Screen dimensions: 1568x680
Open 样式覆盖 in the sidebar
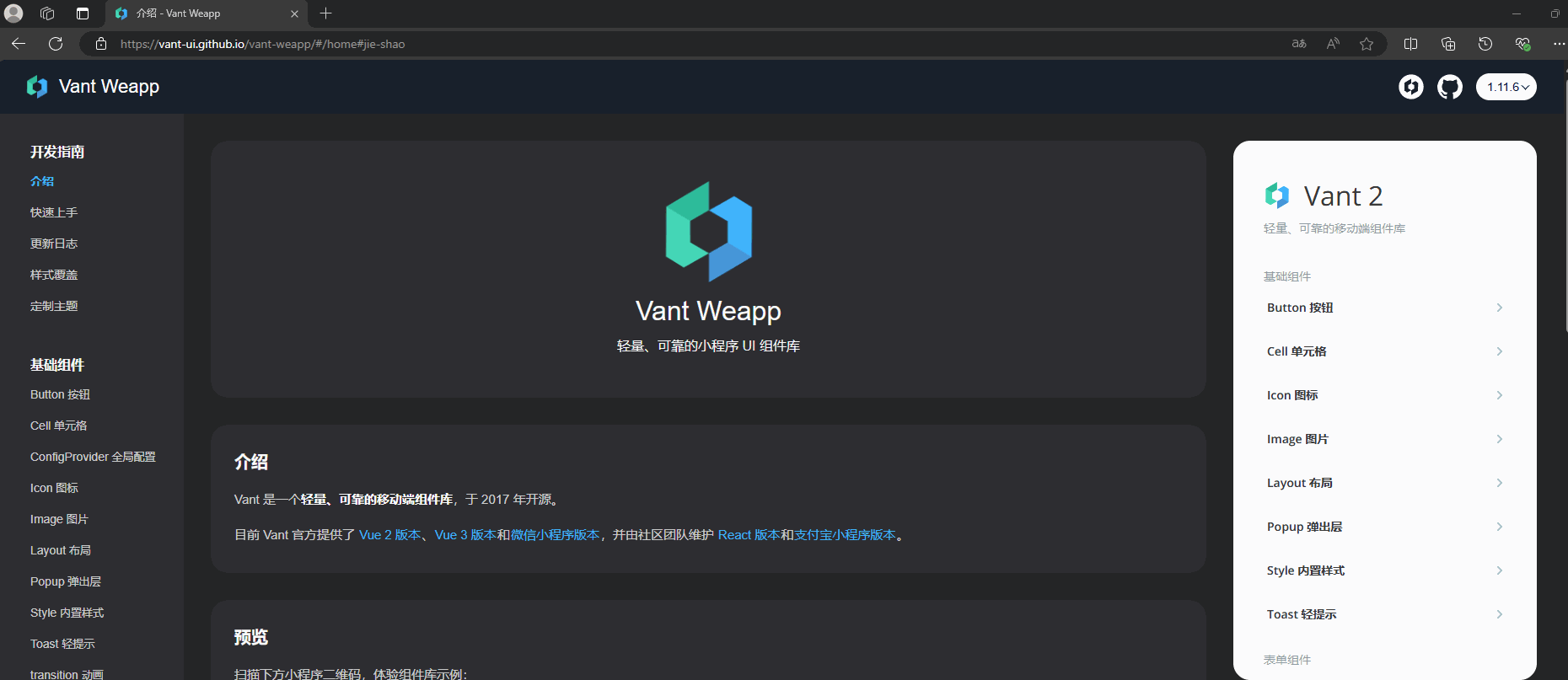pos(54,275)
